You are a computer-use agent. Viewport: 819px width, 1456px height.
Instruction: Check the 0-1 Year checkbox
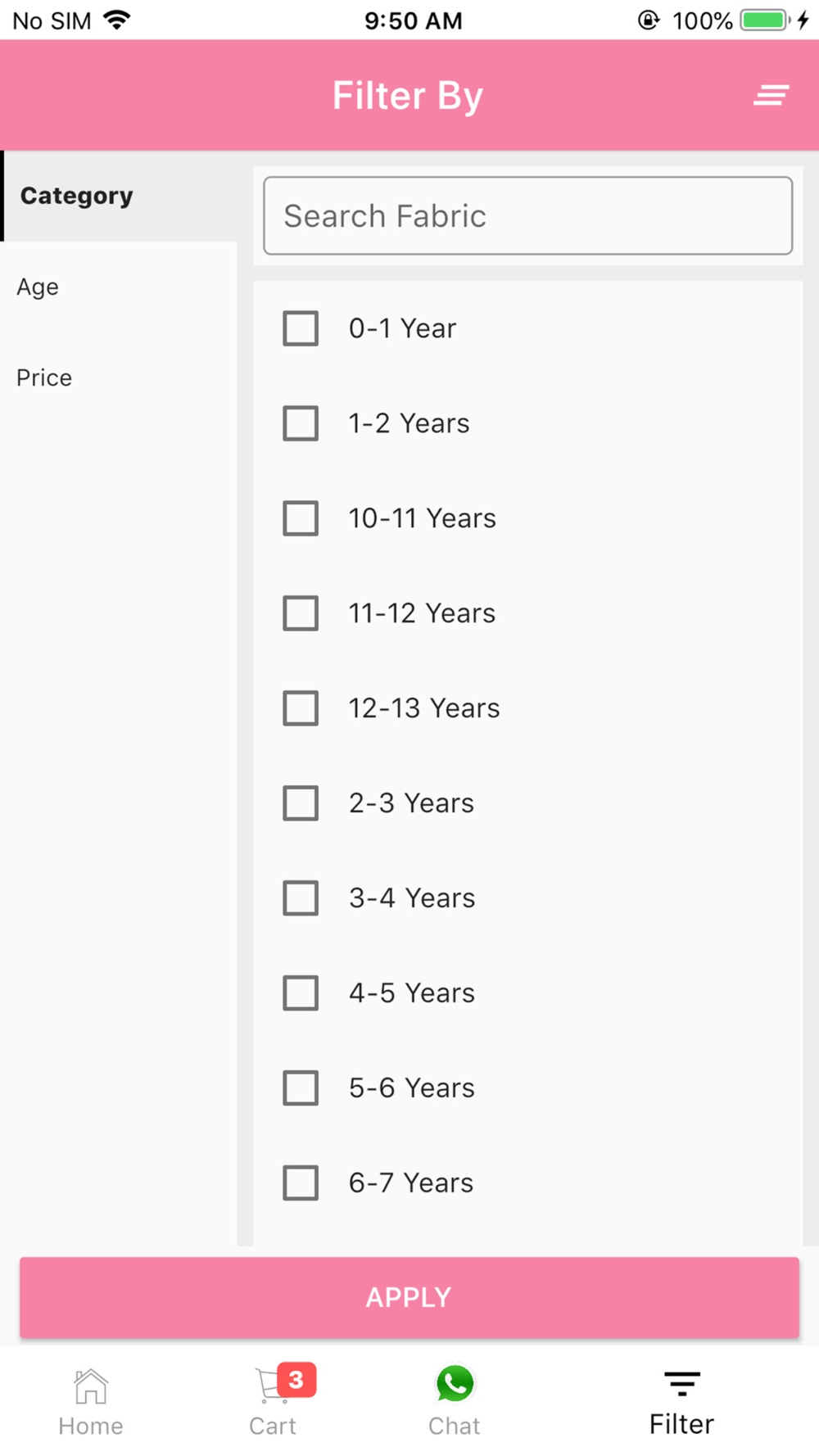pos(301,328)
